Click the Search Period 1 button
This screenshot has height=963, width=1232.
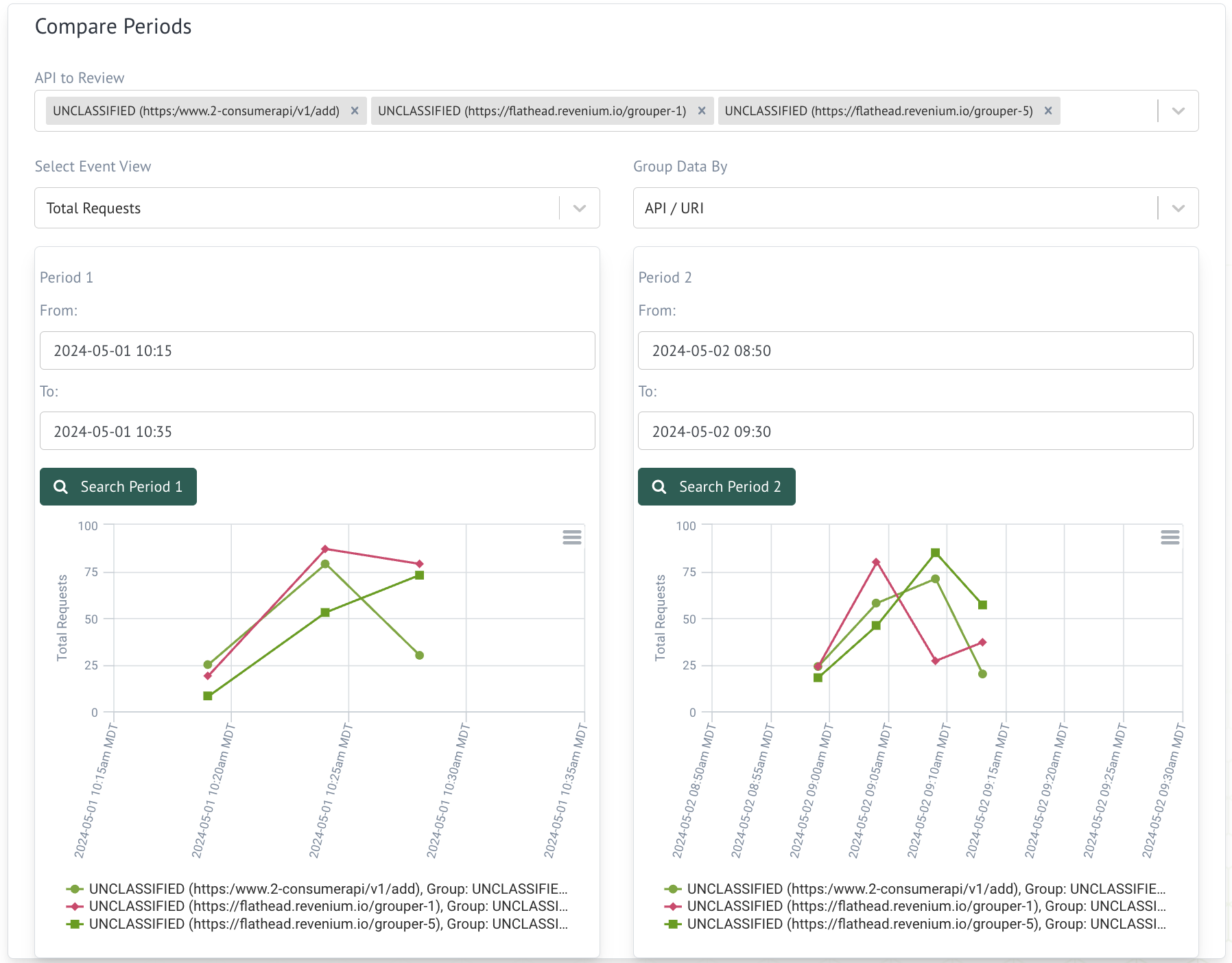click(x=118, y=487)
